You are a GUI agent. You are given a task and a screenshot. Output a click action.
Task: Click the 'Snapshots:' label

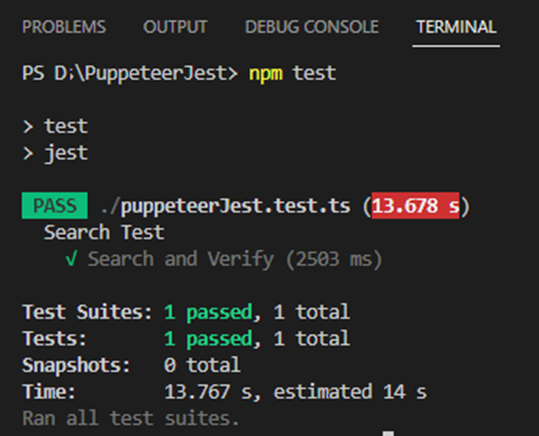76,365
